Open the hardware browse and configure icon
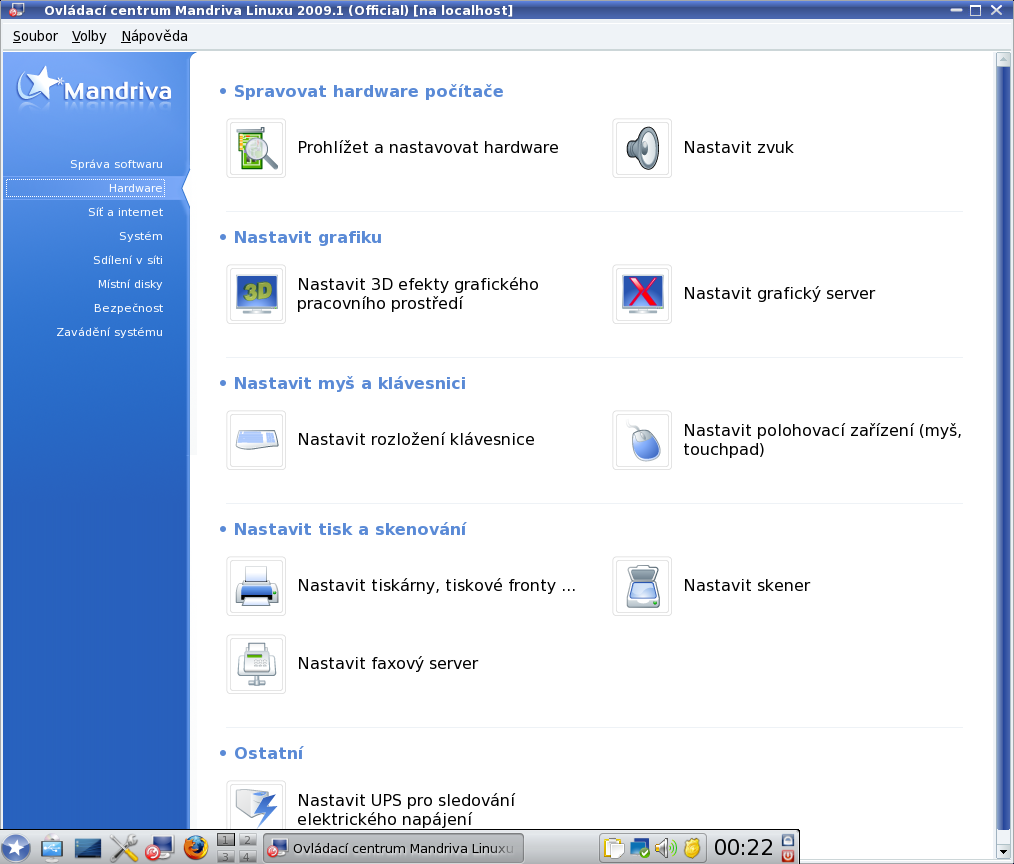The width and height of the screenshot is (1014, 864). point(256,148)
